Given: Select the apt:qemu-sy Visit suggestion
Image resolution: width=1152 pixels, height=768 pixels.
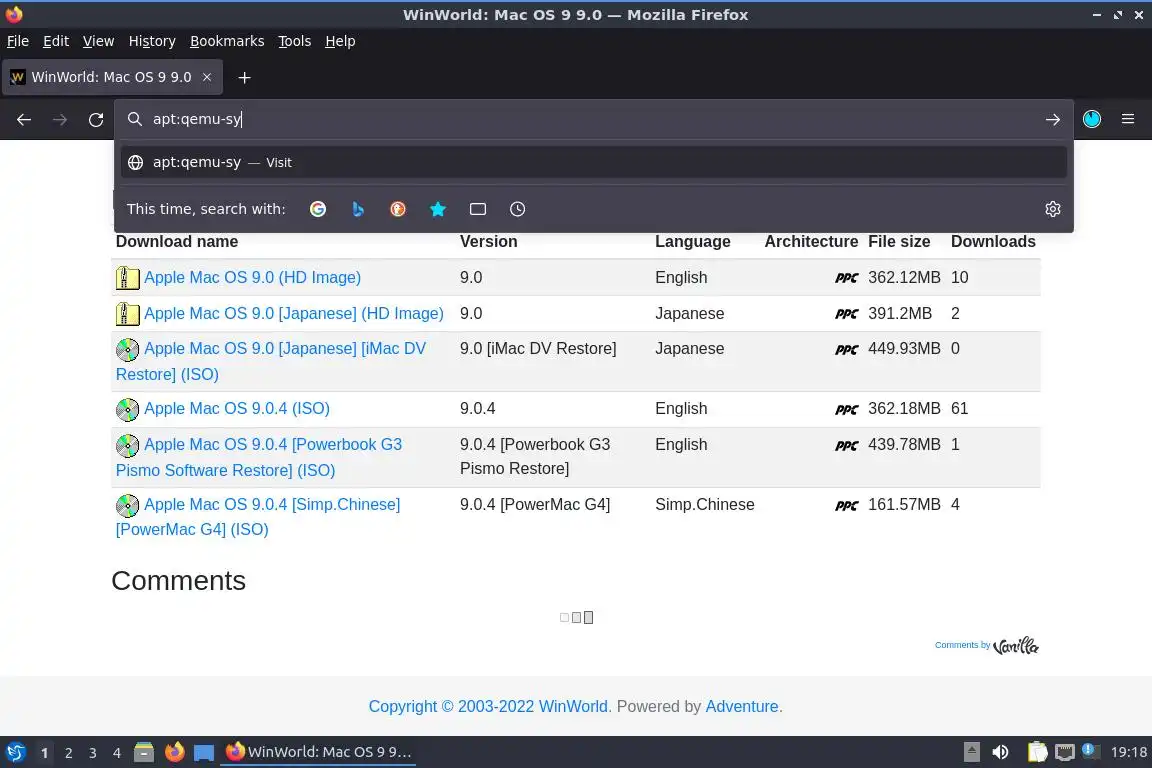Looking at the screenshot, I should tap(594, 162).
